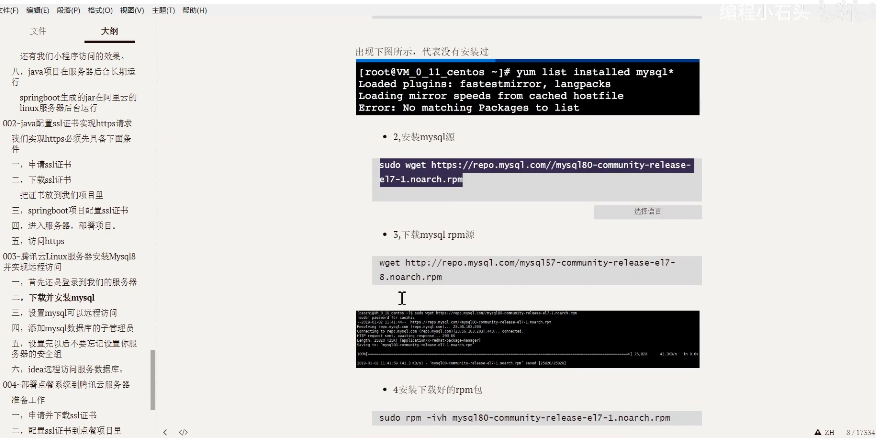Click the sudo rpm -ivh code block

[537, 418]
